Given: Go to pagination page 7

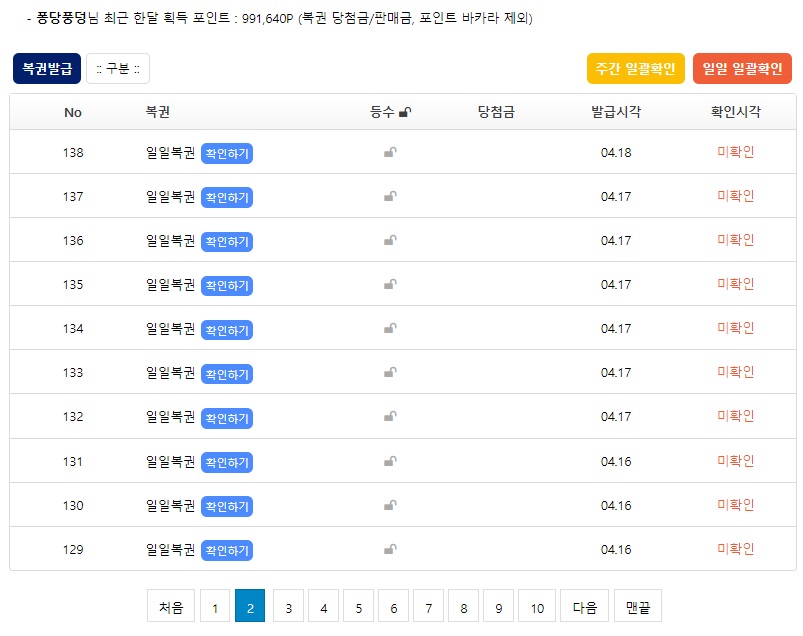Looking at the screenshot, I should click(x=429, y=606).
